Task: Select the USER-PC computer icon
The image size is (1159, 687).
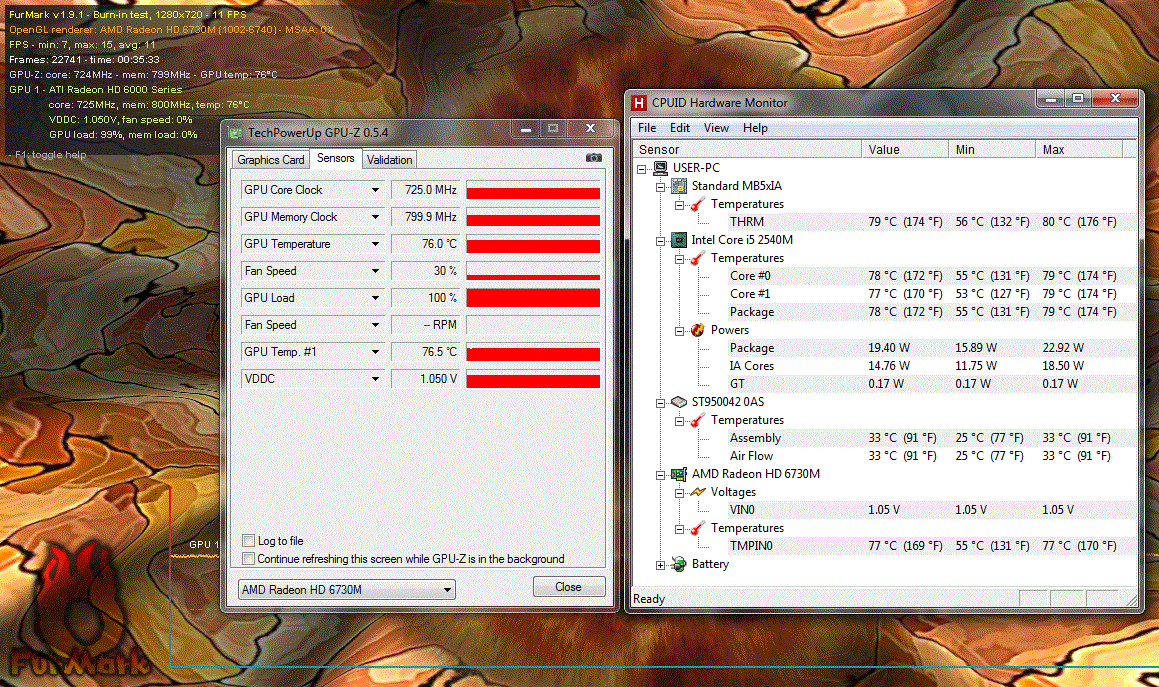Action: tap(661, 168)
